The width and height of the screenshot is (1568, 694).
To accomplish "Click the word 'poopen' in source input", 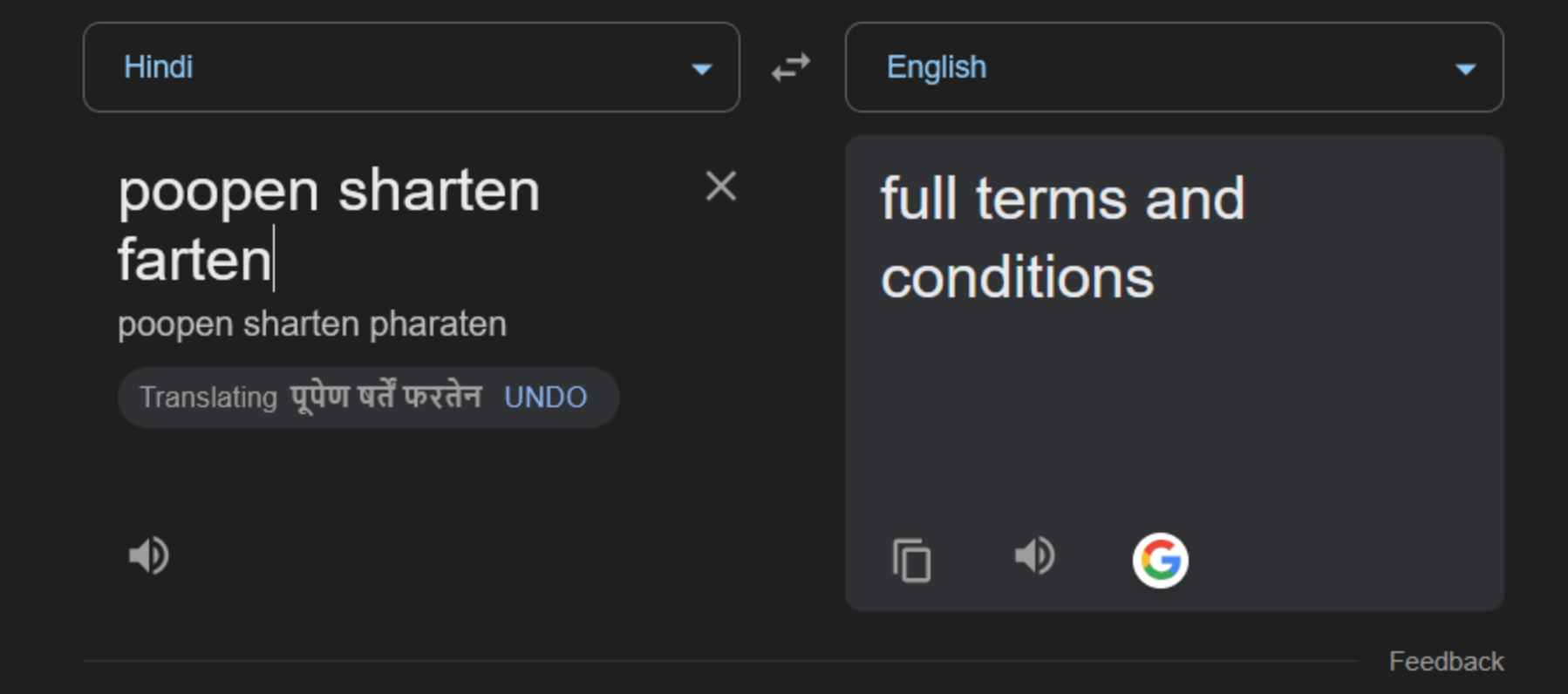I will (218, 191).
